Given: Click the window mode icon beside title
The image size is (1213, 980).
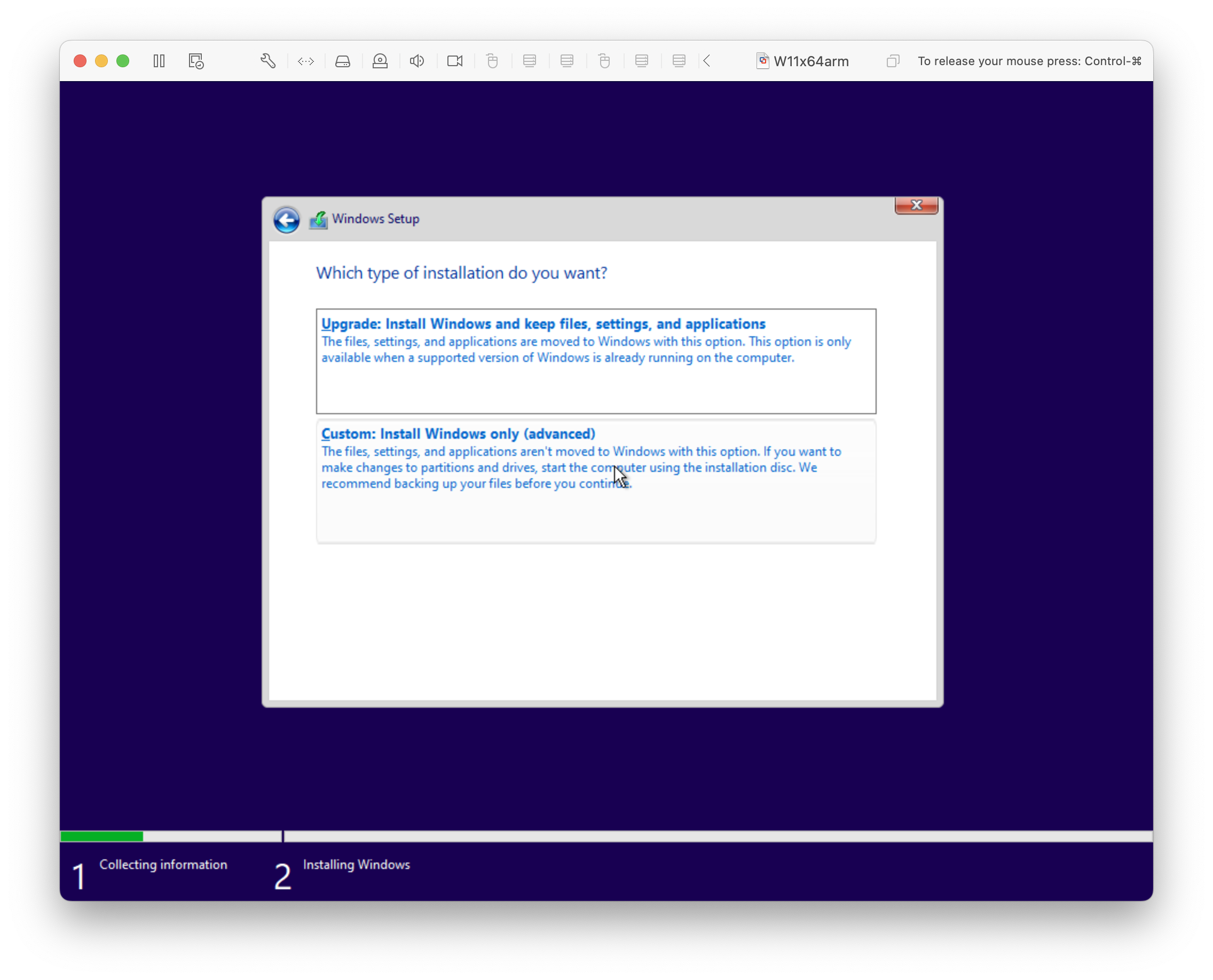Looking at the screenshot, I should [x=892, y=60].
